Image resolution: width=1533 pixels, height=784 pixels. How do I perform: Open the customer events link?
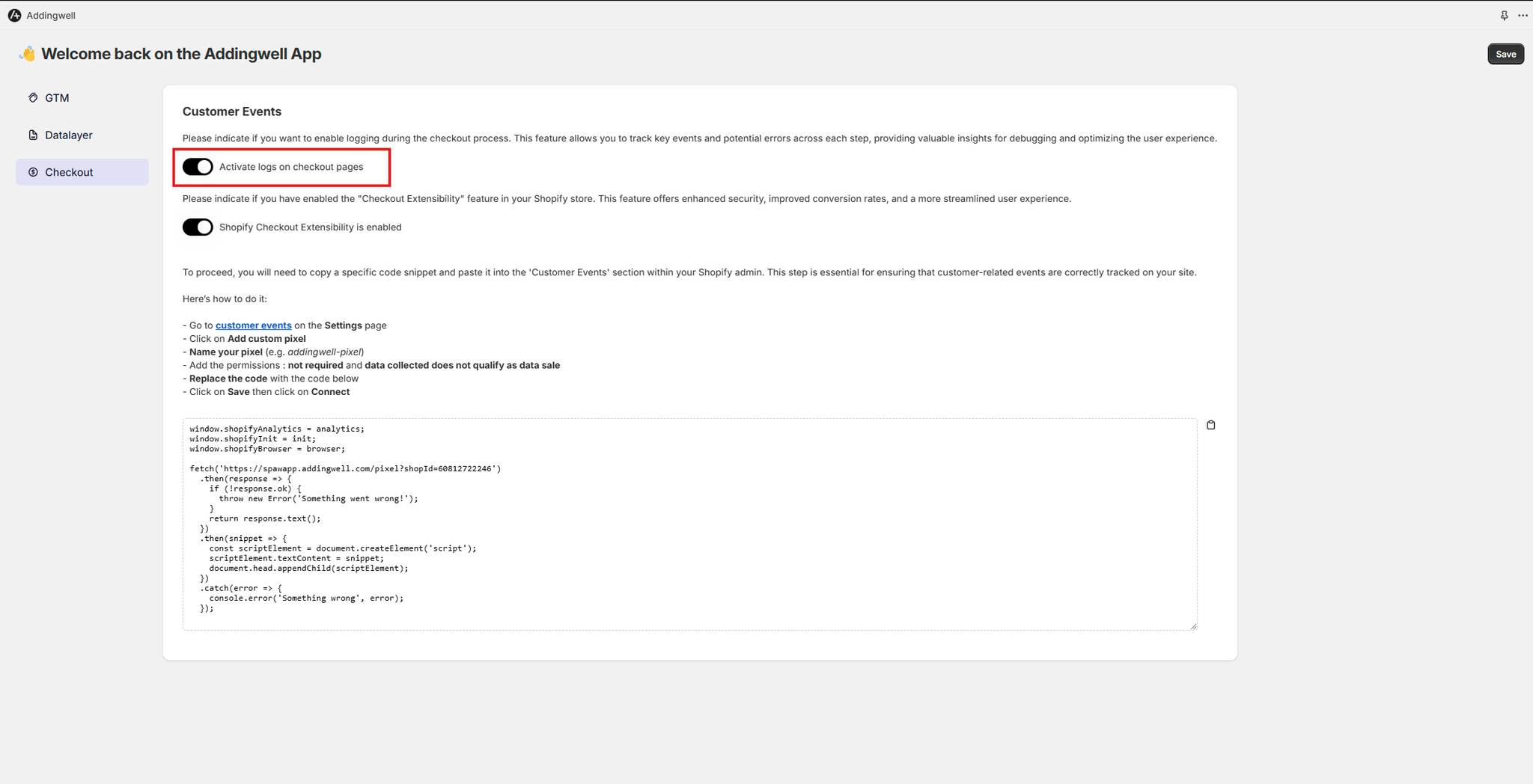253,325
